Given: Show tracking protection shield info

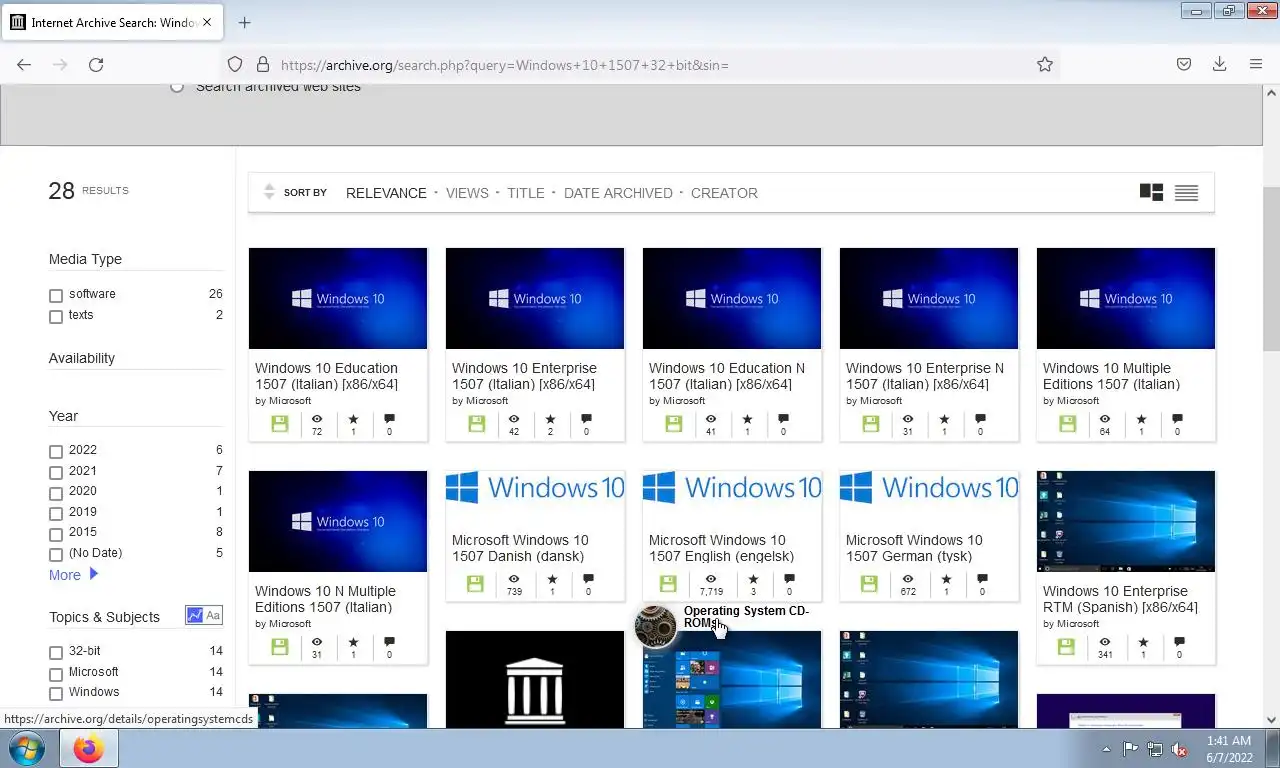Looking at the screenshot, I should 235,64.
